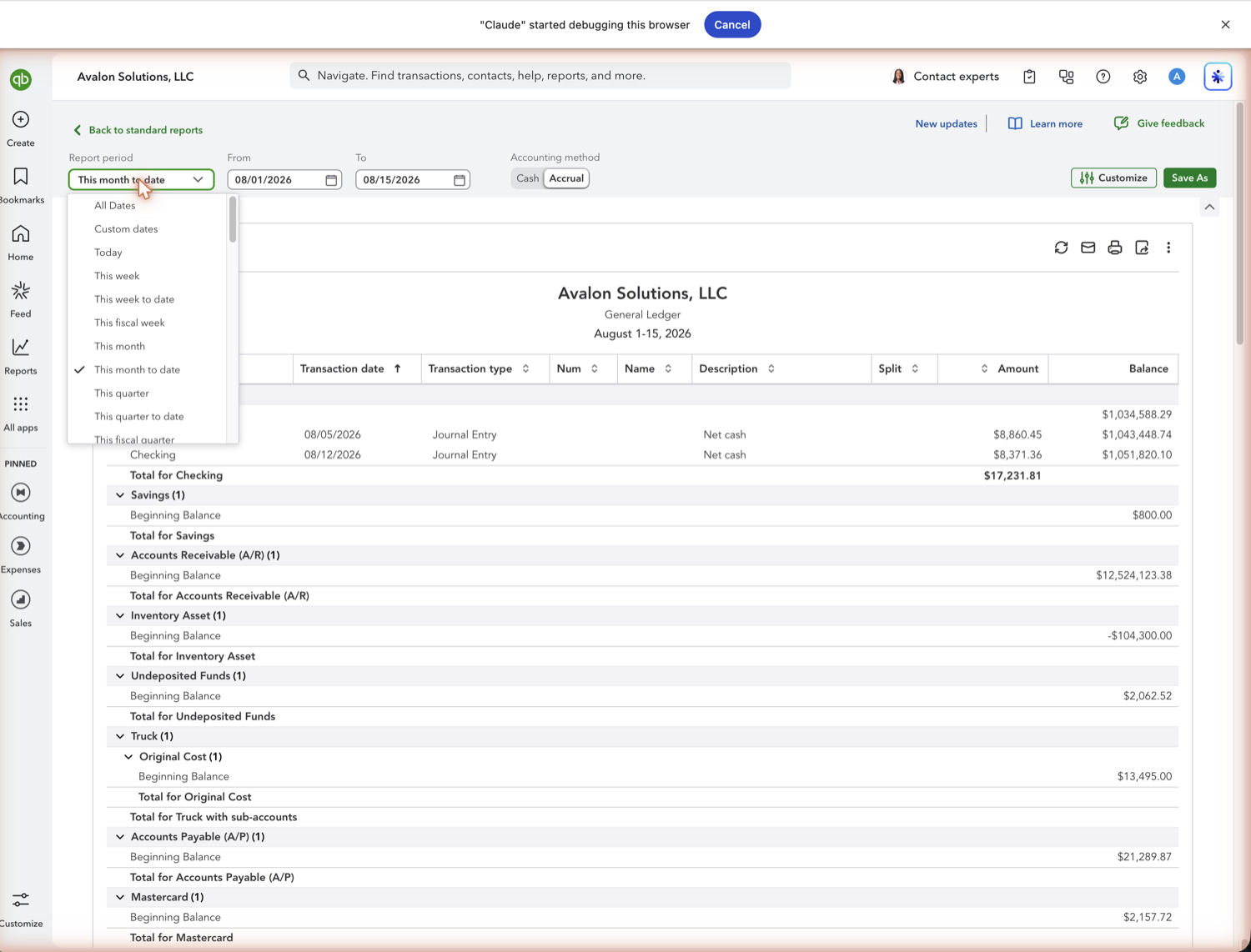The height and width of the screenshot is (952, 1251).
Task: Click Contact experts
Action: click(945, 77)
